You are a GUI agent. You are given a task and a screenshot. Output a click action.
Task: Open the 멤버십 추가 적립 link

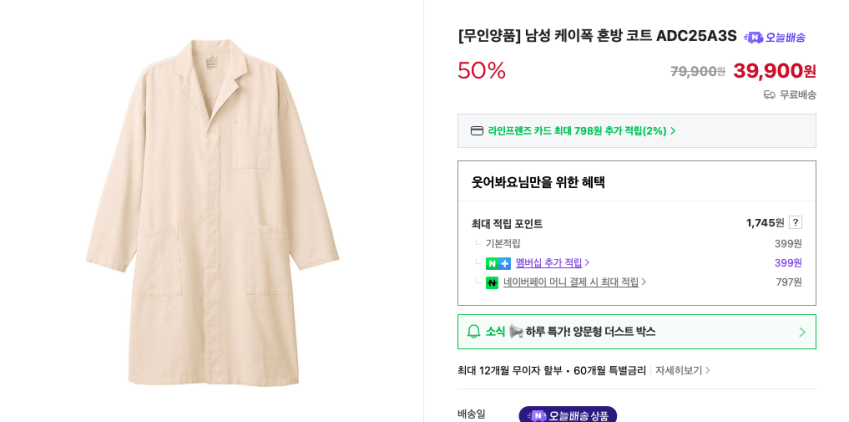coord(552,263)
